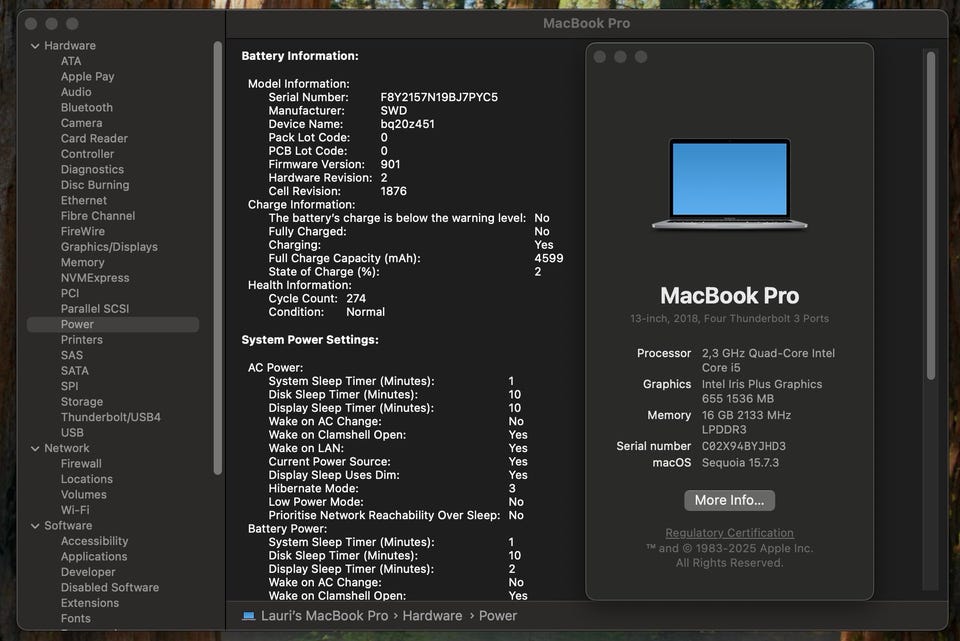
Task: Close the About This Mac window
Action: coord(600,57)
